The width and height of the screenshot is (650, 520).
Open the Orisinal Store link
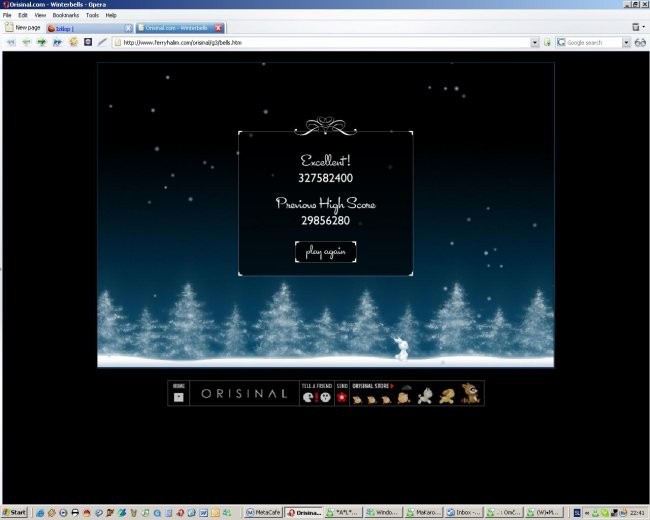point(373,385)
